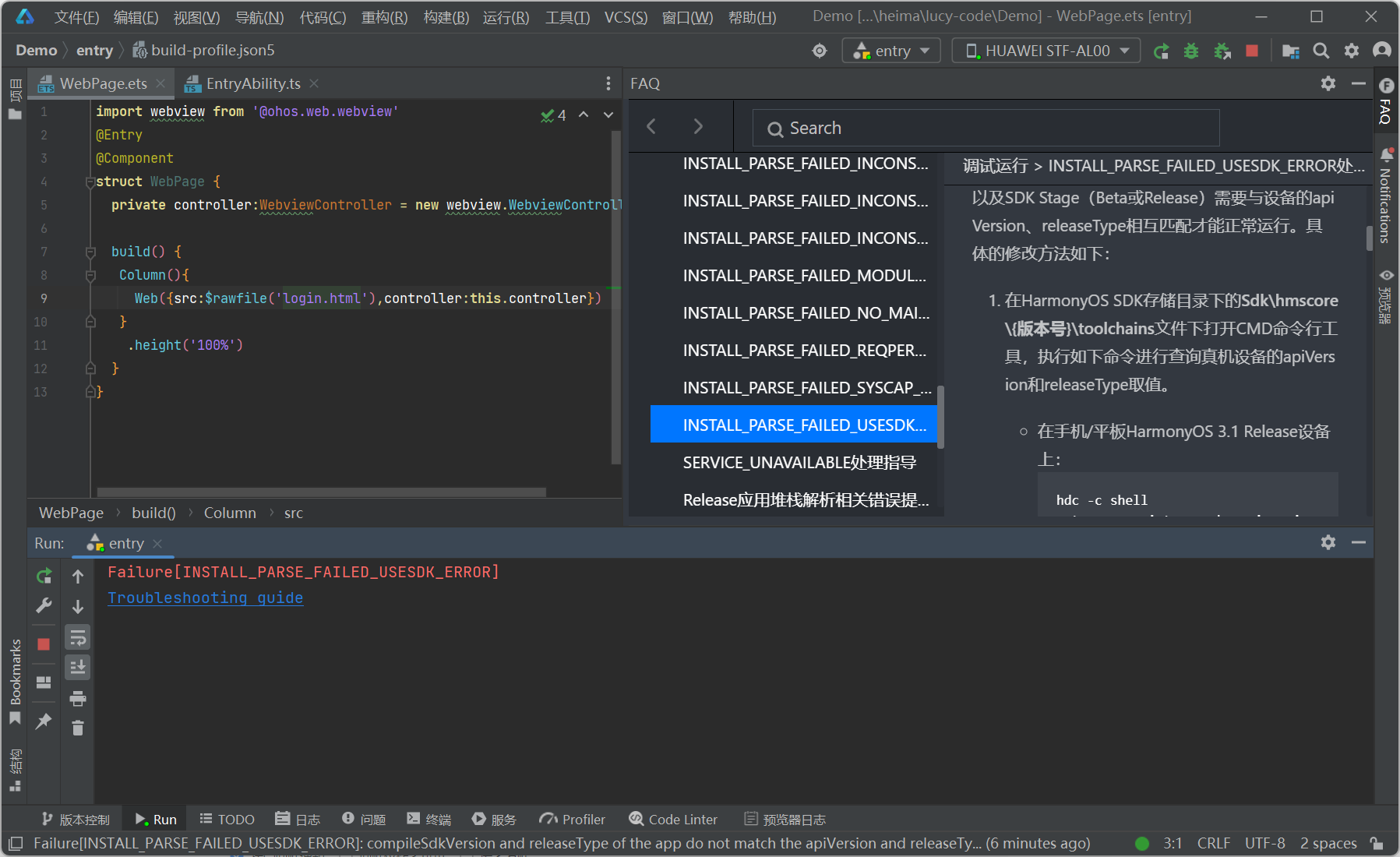Hide the Run panel

pyautogui.click(x=1359, y=542)
